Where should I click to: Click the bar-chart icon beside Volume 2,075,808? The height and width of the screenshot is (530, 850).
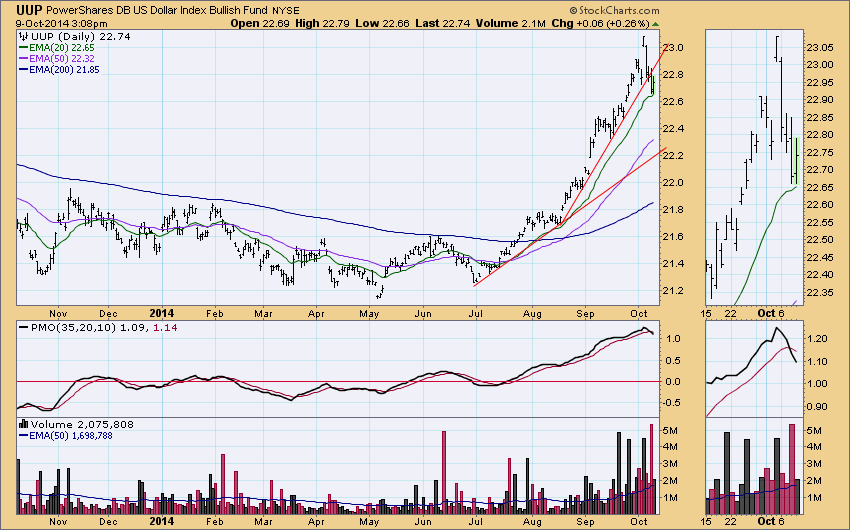pyautogui.click(x=23, y=424)
